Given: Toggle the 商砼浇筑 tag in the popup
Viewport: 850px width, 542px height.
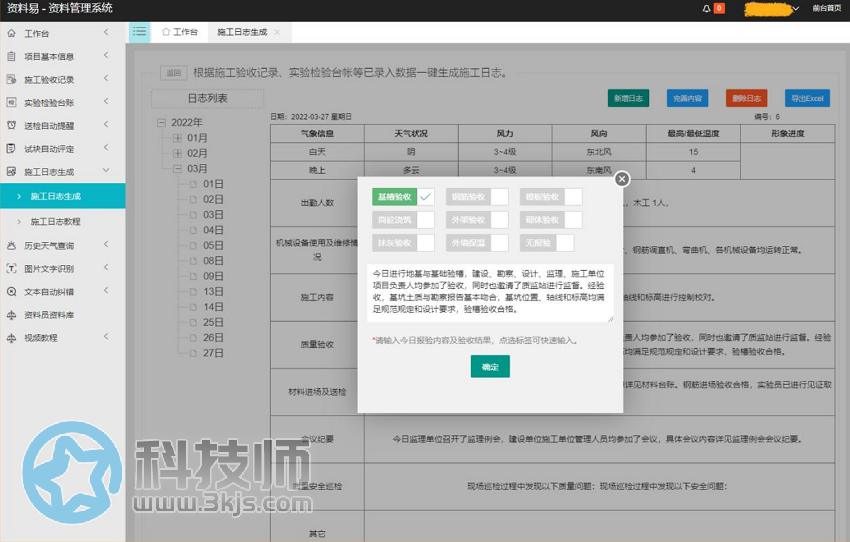Looking at the screenshot, I should pyautogui.click(x=403, y=220).
